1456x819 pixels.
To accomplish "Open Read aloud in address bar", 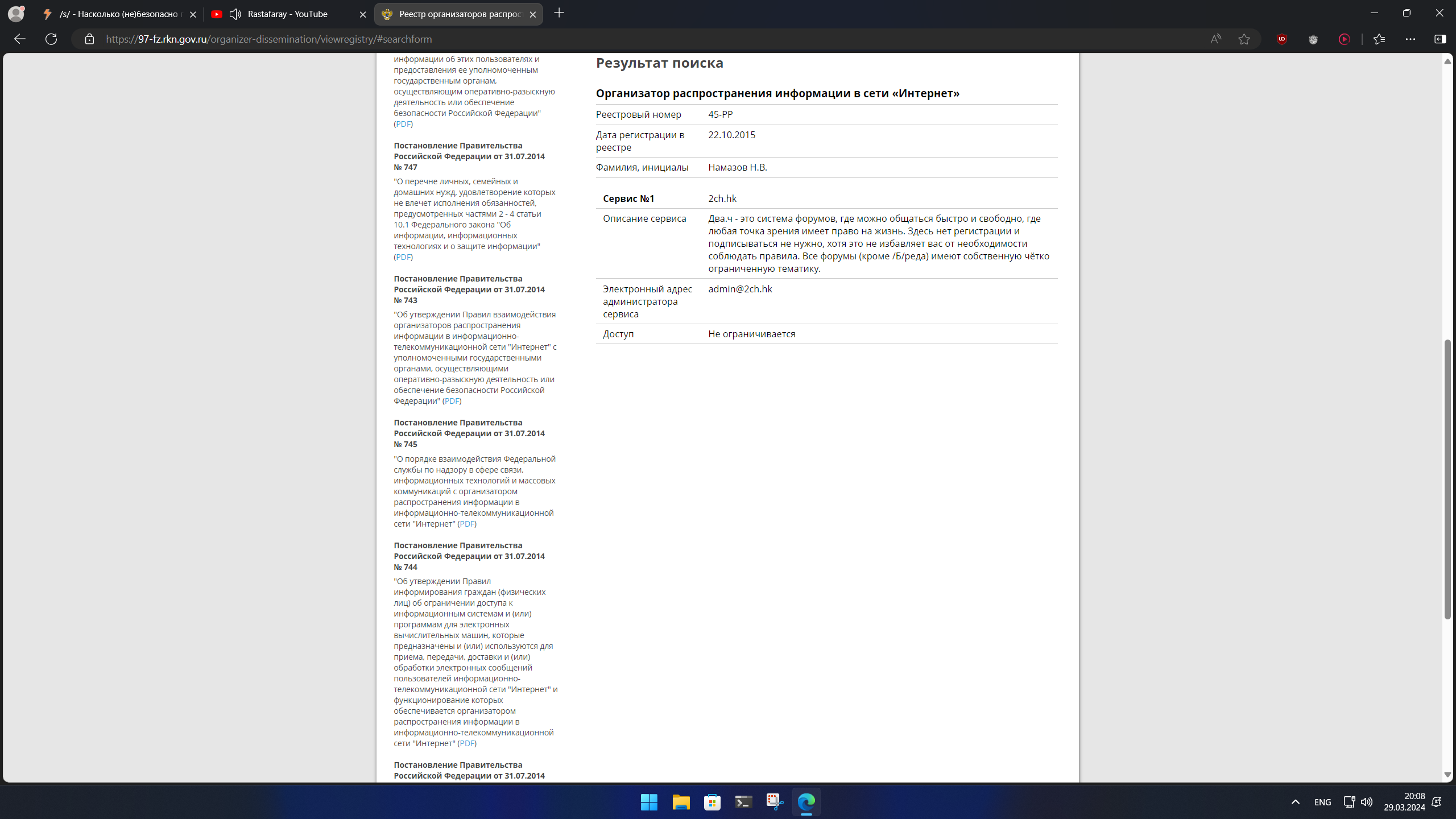I will pyautogui.click(x=1215, y=39).
